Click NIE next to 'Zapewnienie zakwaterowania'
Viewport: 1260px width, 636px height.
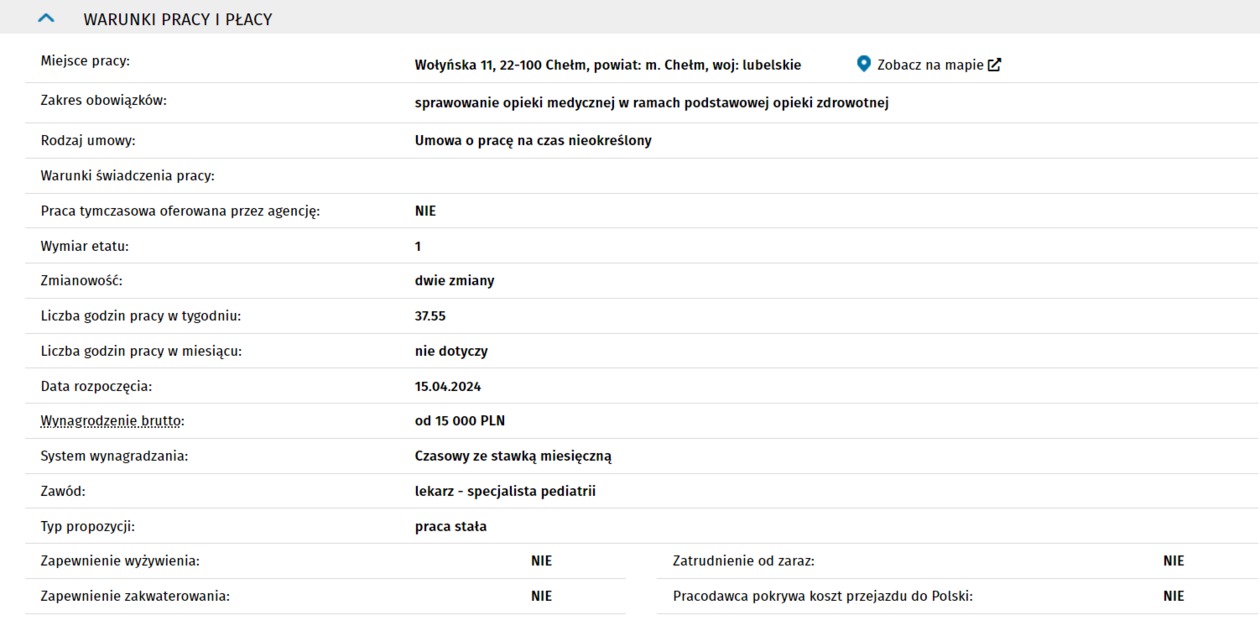tap(541, 596)
